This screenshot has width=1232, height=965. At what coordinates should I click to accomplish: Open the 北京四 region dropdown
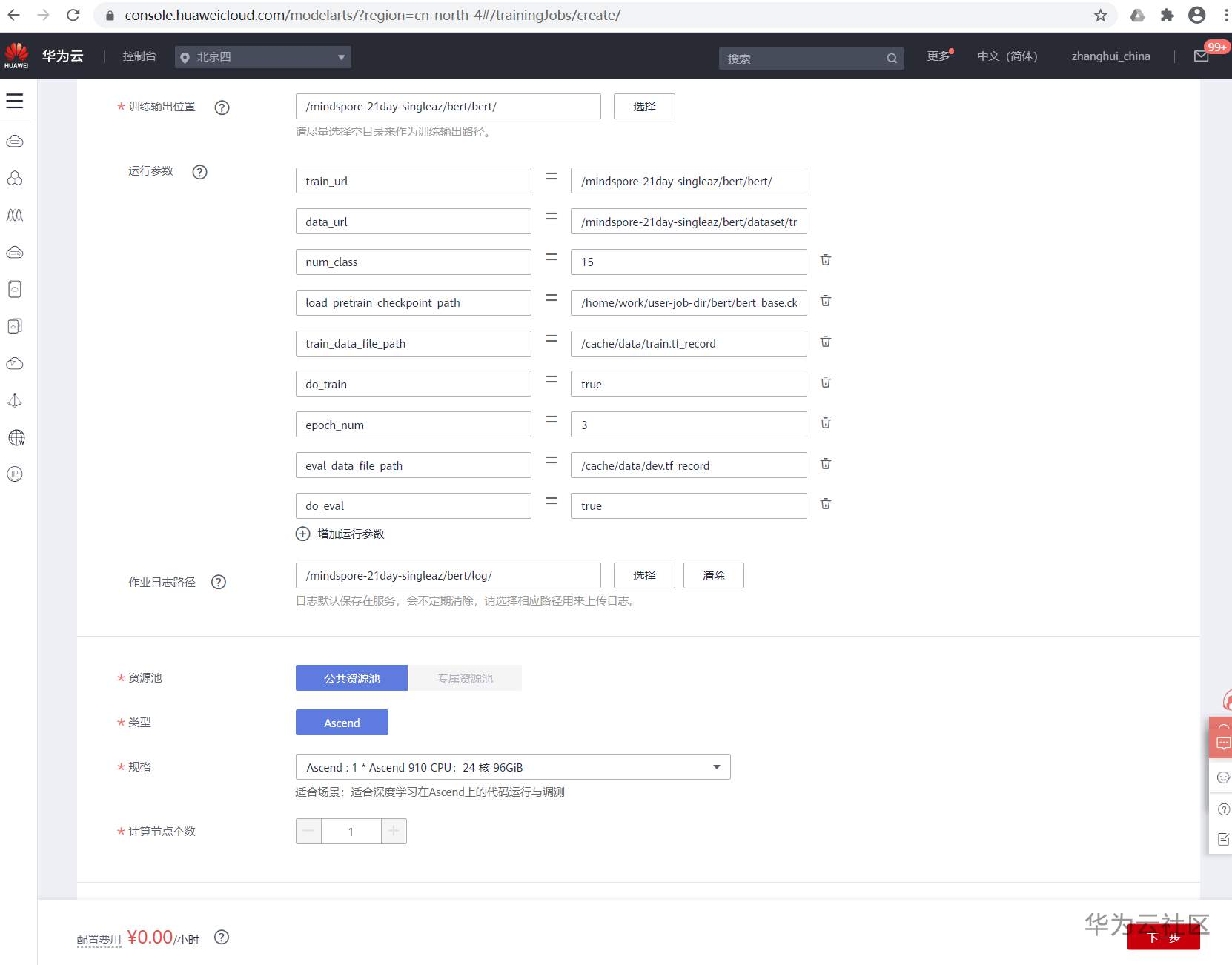(x=263, y=57)
